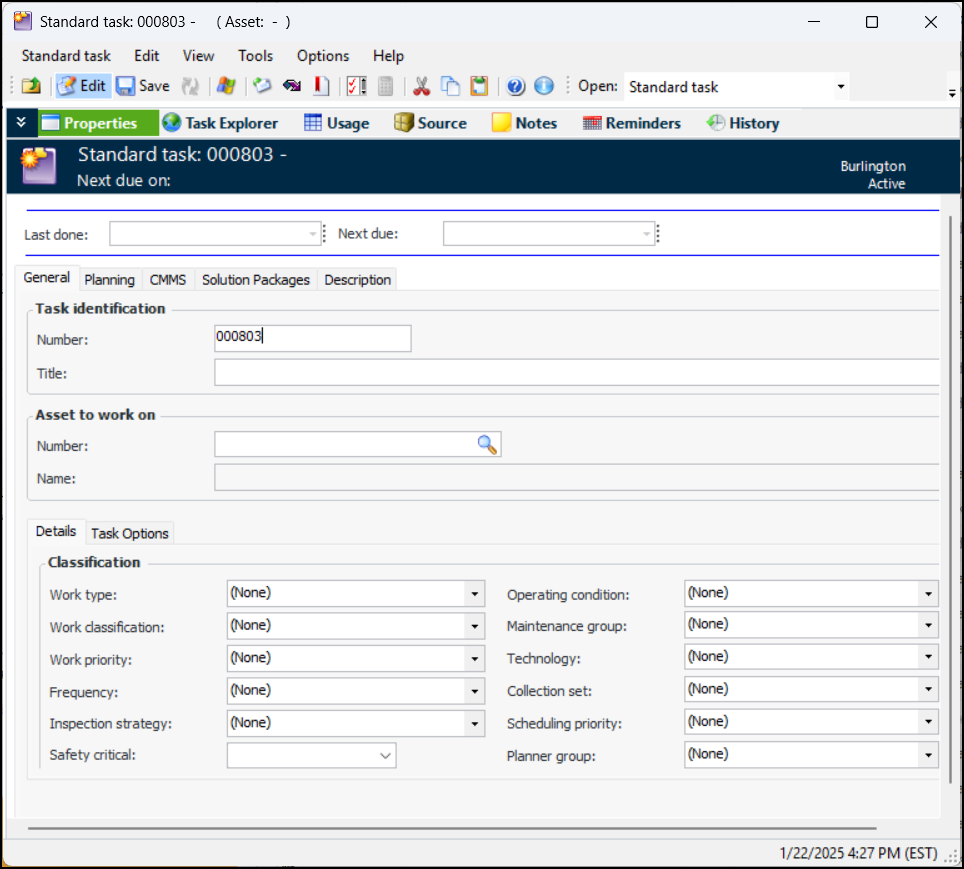The height and width of the screenshot is (869, 964).
Task: Click the Paste clipboard icon
Action: [x=480, y=86]
